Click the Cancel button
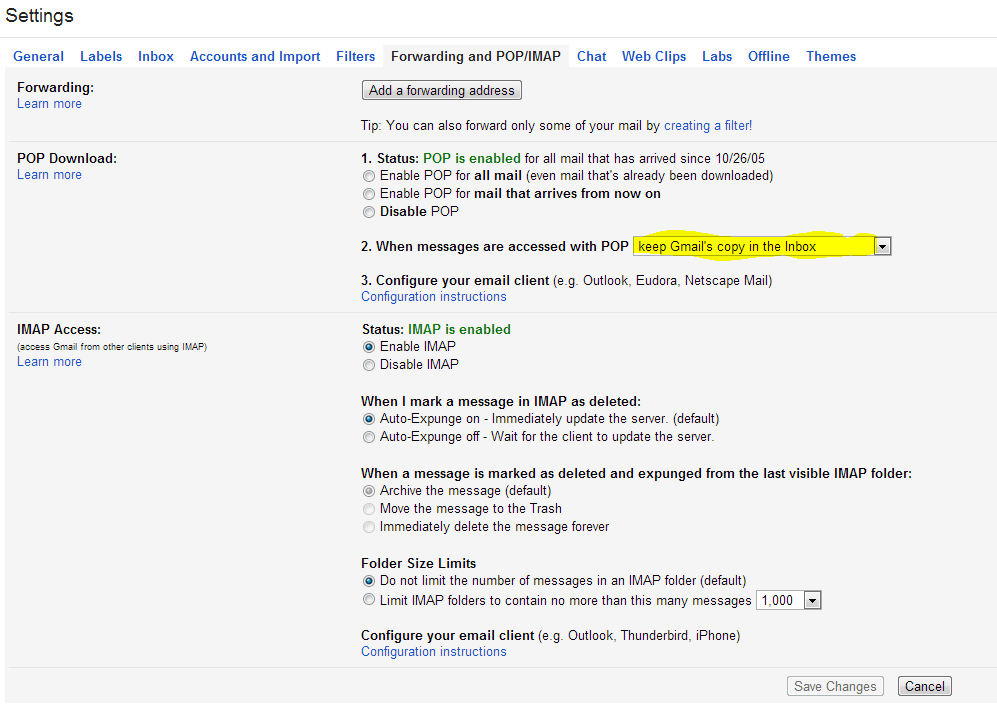This screenshot has height=712, width=997. point(925,687)
